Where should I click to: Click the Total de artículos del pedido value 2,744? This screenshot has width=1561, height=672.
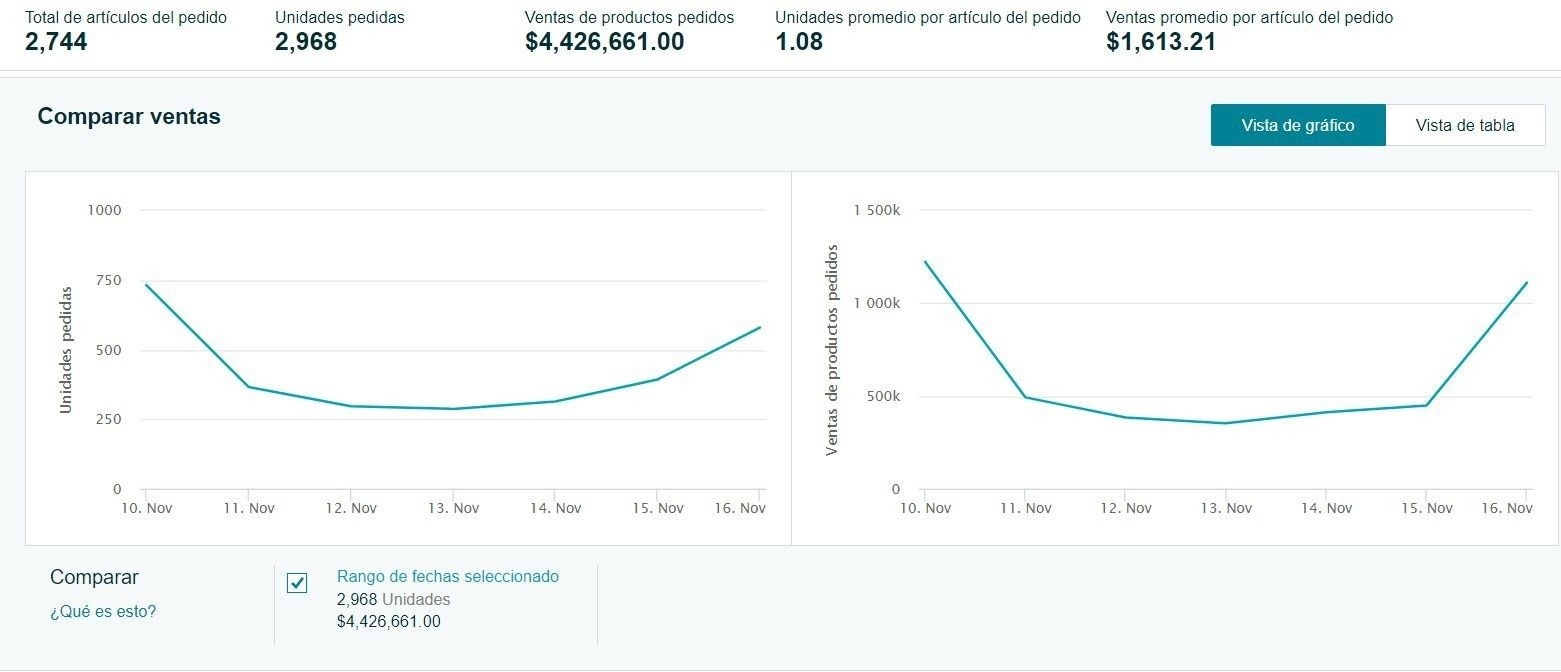56,42
